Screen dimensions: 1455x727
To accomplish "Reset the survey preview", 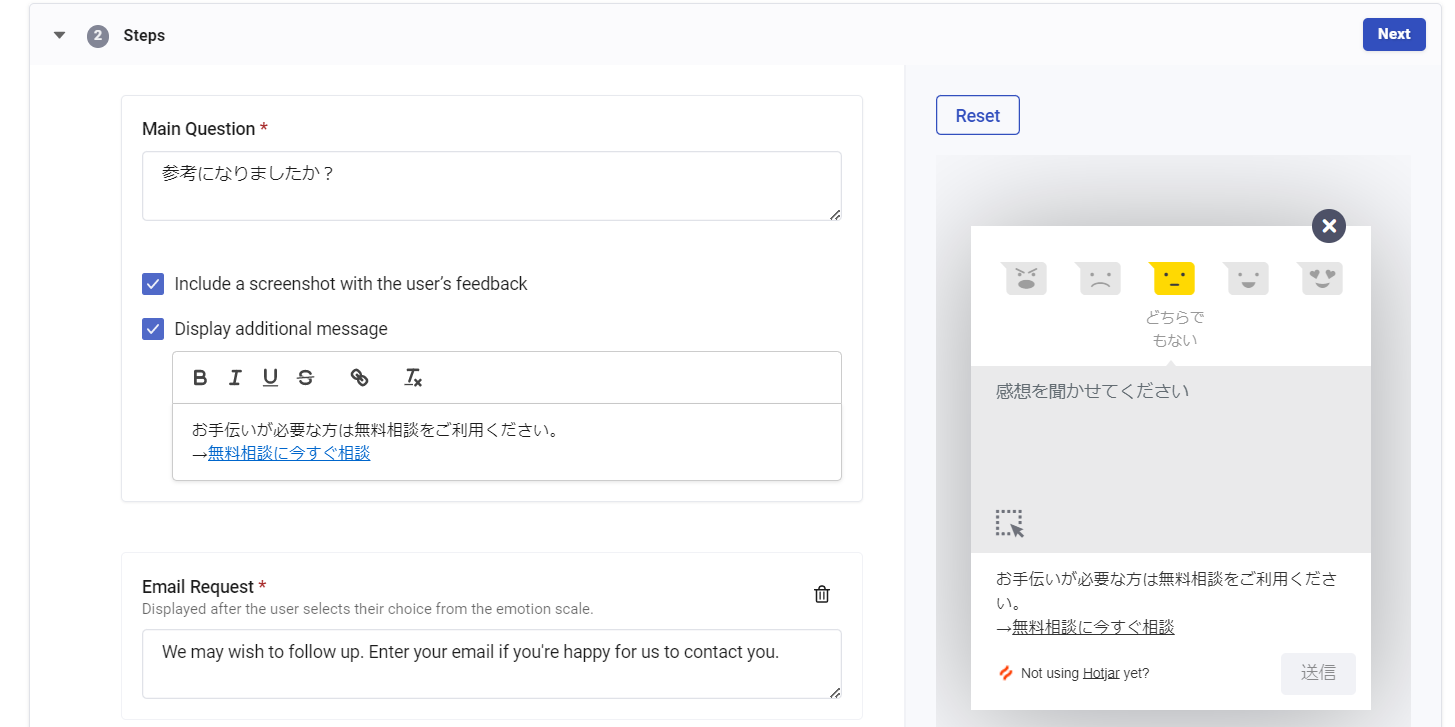I will tap(977, 115).
